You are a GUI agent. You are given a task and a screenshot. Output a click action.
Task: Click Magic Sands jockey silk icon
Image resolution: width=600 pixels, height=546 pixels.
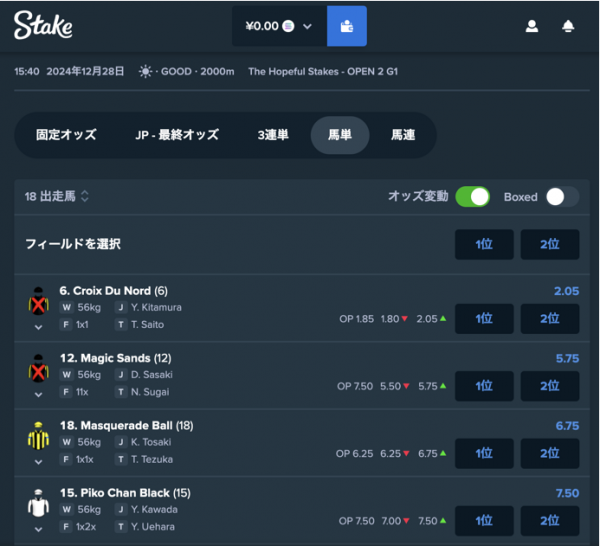point(38,369)
